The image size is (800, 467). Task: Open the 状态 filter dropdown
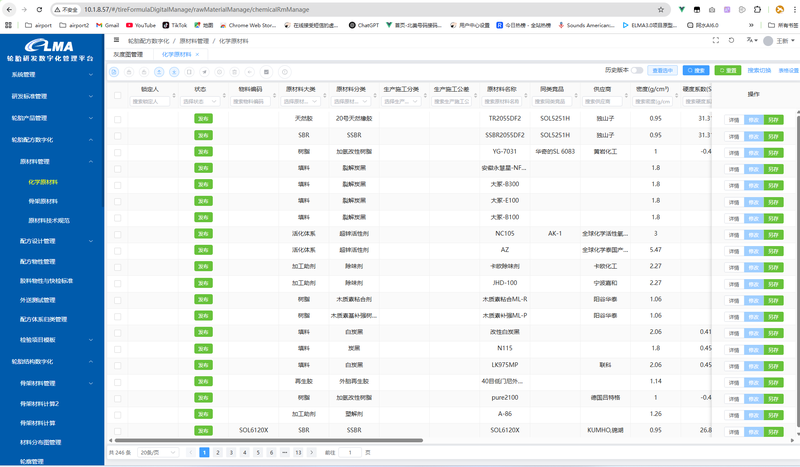pyautogui.click(x=201, y=102)
